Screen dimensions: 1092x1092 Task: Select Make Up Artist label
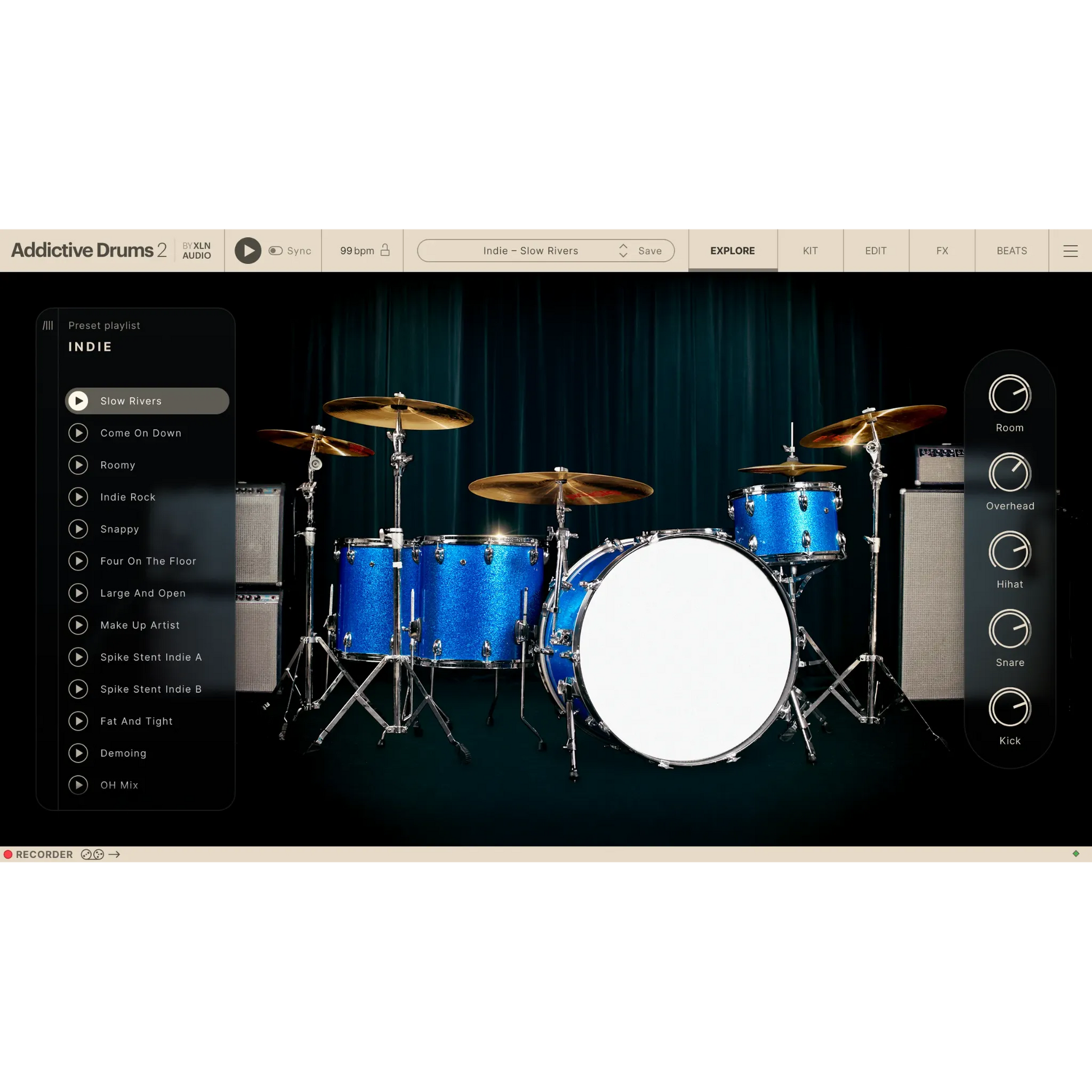(x=140, y=625)
